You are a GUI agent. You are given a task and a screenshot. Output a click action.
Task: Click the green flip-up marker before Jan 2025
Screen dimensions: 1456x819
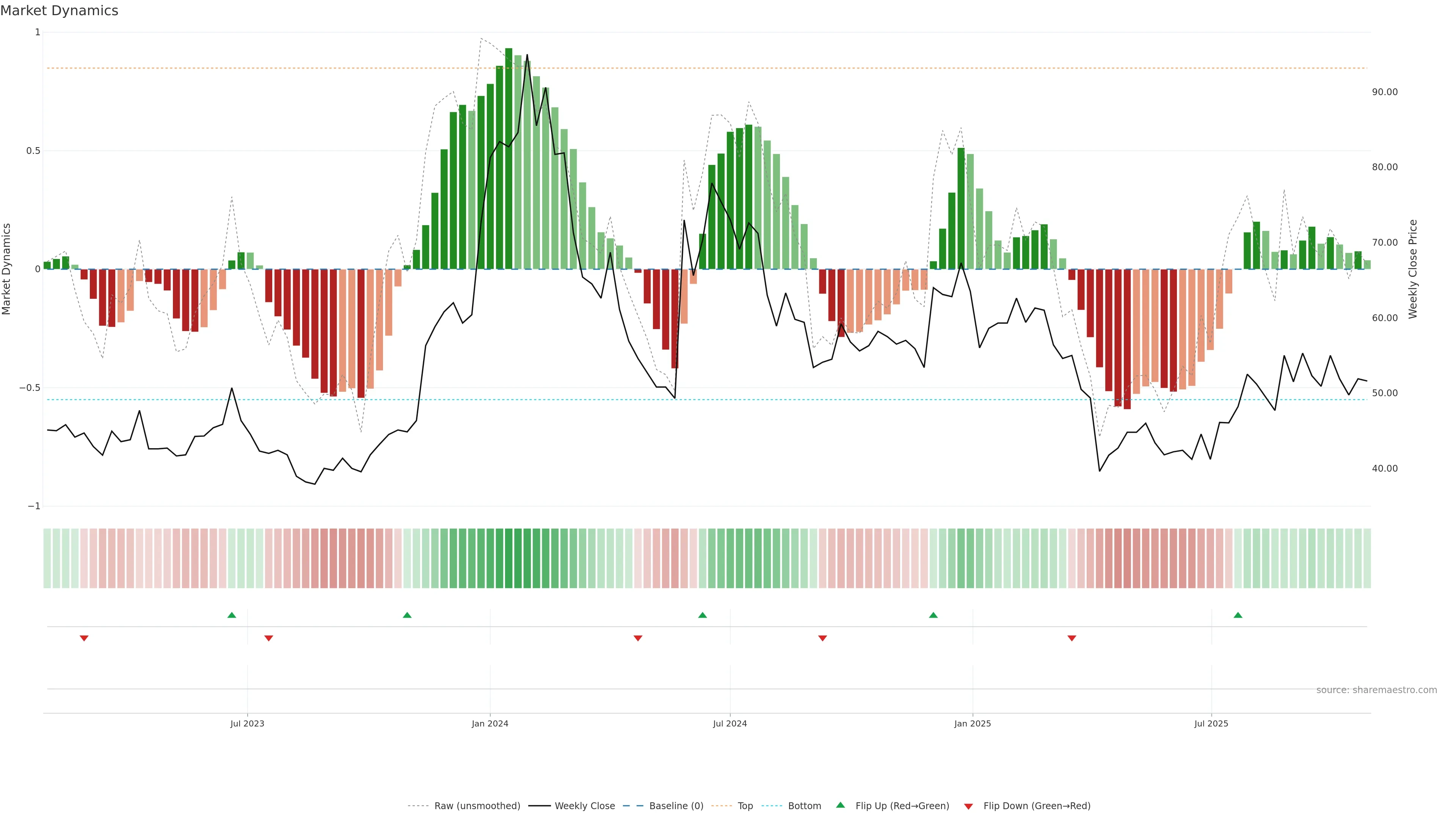933,615
